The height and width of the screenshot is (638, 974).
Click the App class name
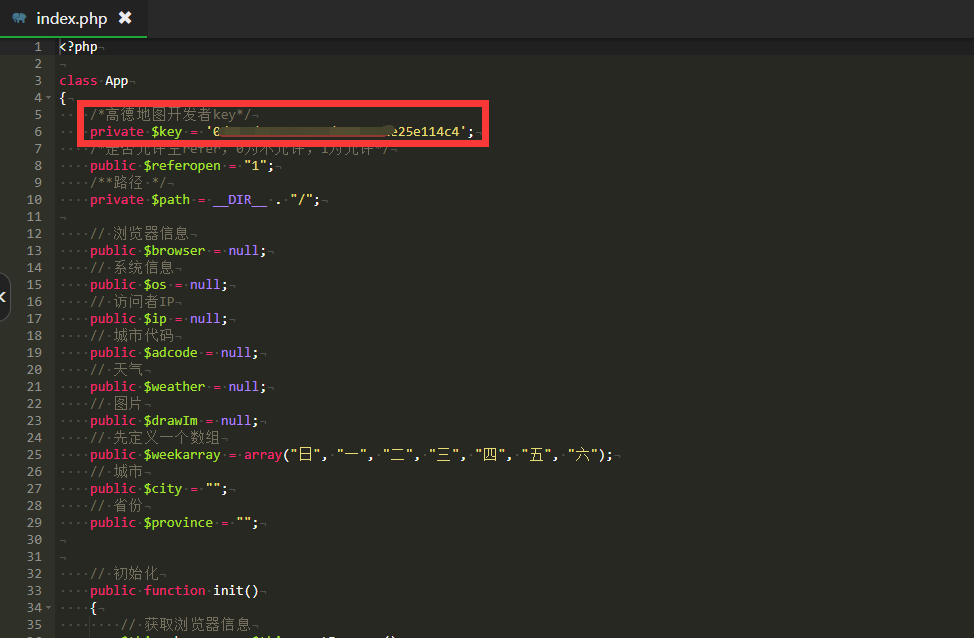[116, 81]
